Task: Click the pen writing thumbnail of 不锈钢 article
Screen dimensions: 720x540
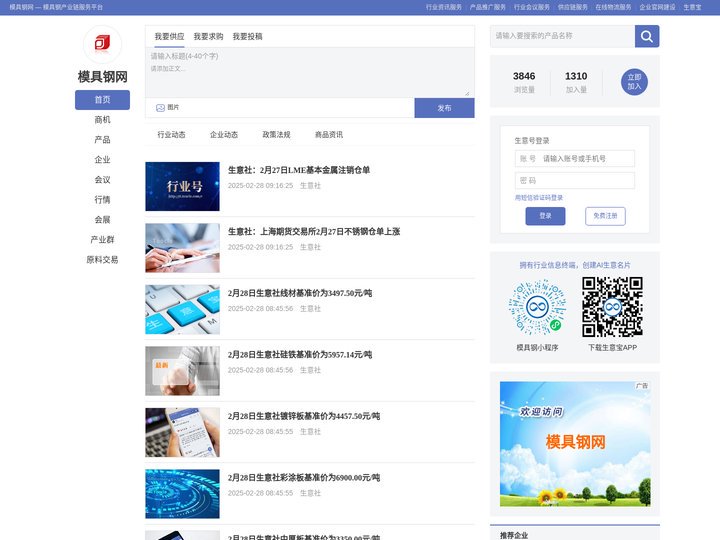Action: tap(182, 248)
